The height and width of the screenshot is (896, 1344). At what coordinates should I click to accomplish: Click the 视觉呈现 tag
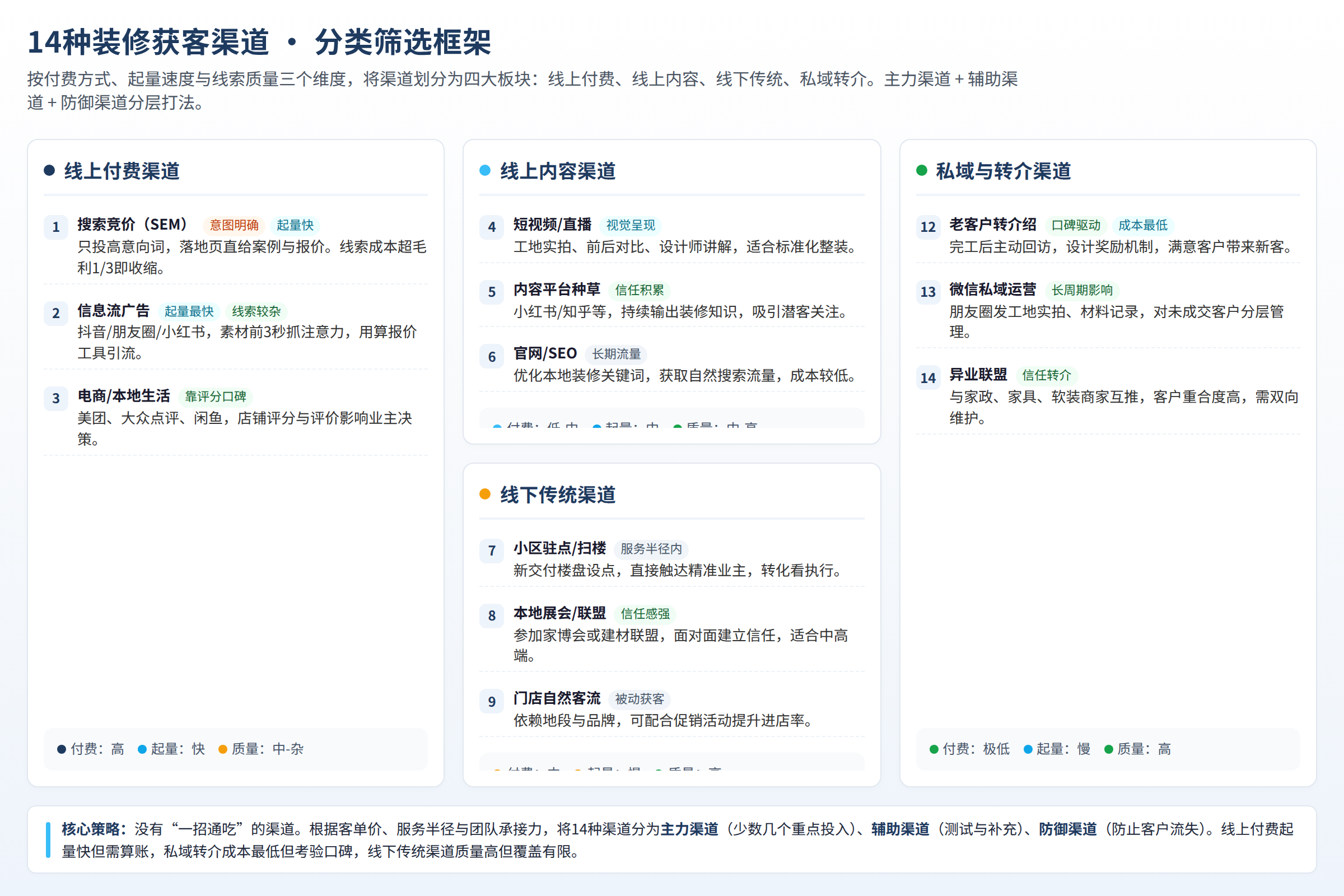[x=631, y=225]
